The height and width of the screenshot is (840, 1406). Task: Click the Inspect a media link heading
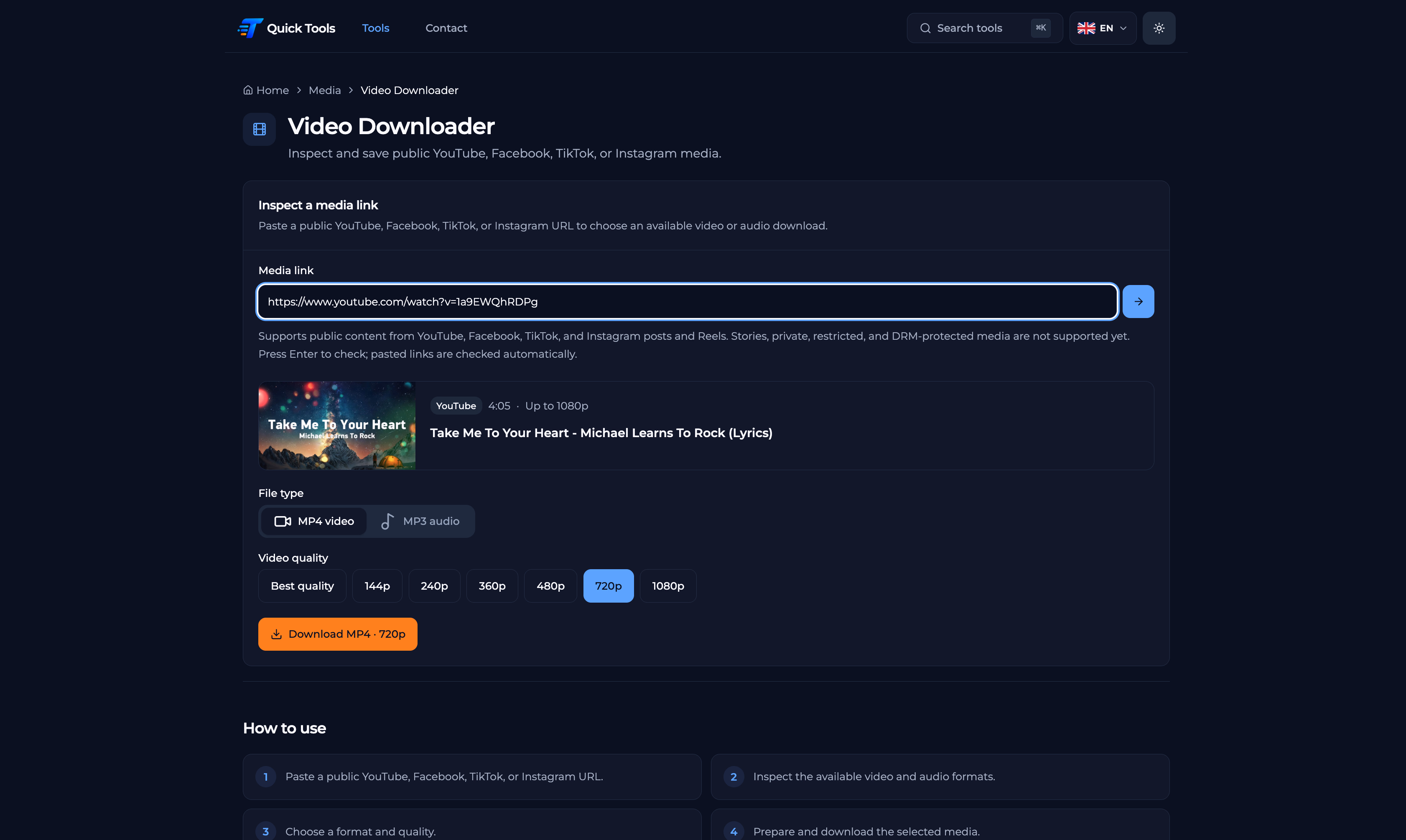pos(318,206)
